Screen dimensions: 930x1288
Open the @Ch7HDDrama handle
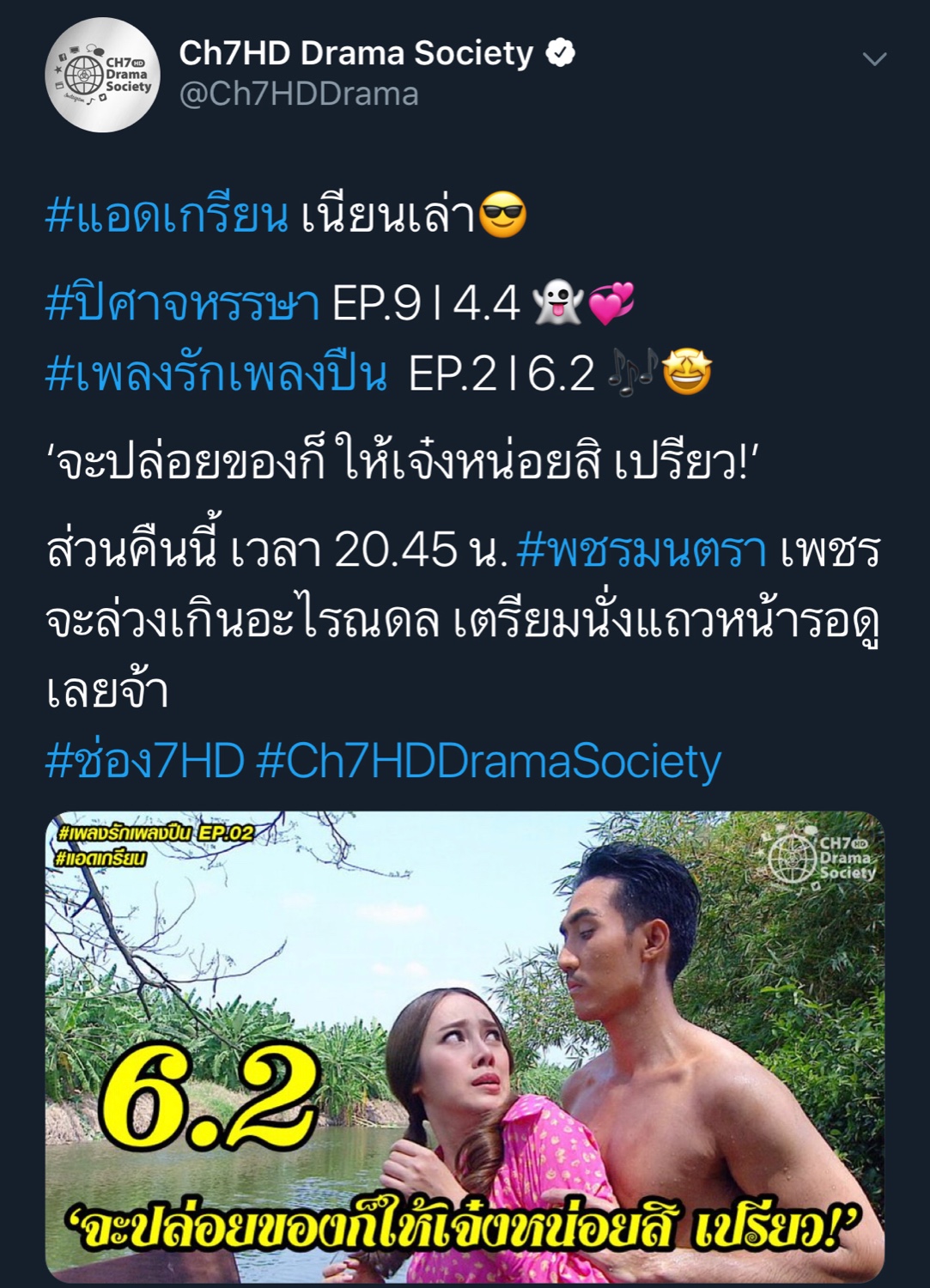(299, 94)
